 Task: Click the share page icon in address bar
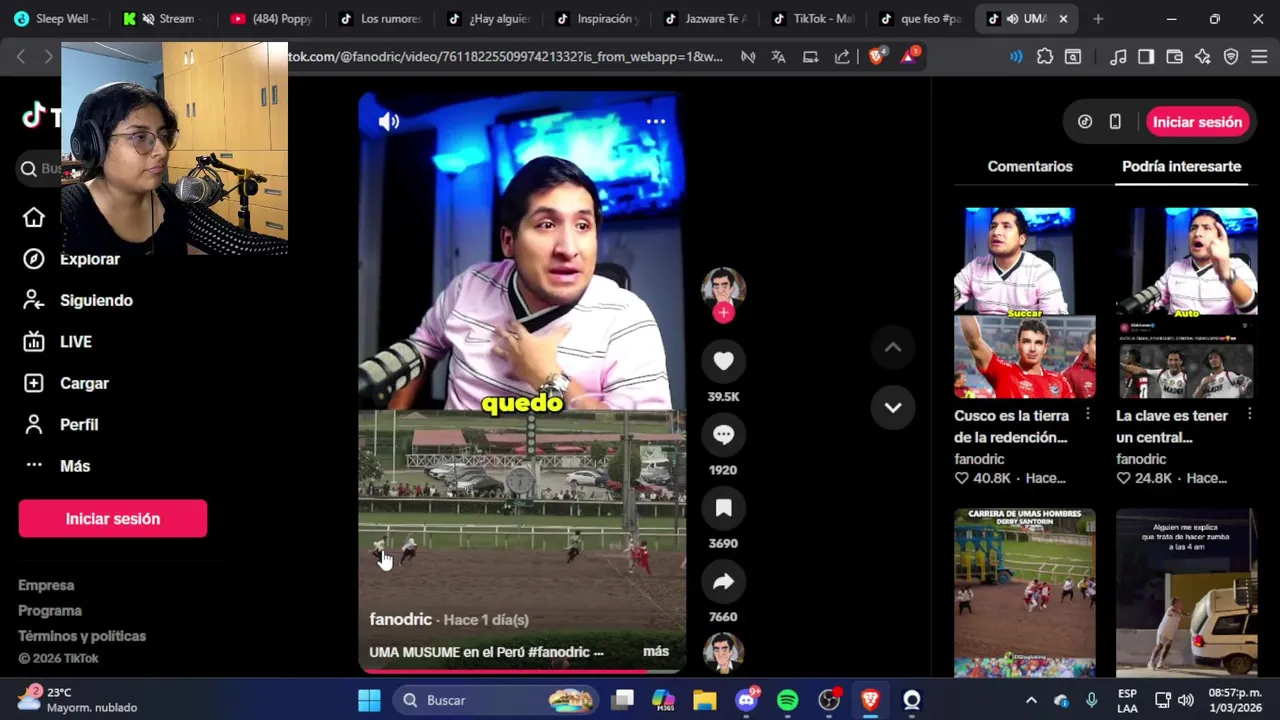pos(842,57)
